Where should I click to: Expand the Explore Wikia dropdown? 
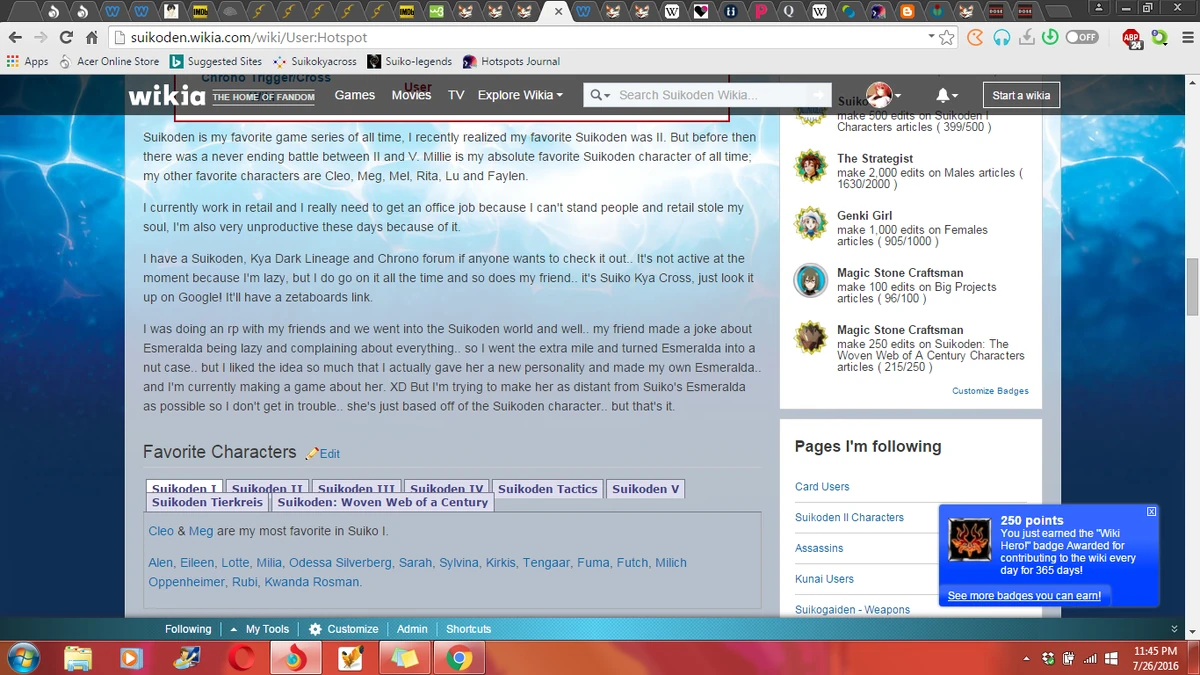pos(520,95)
